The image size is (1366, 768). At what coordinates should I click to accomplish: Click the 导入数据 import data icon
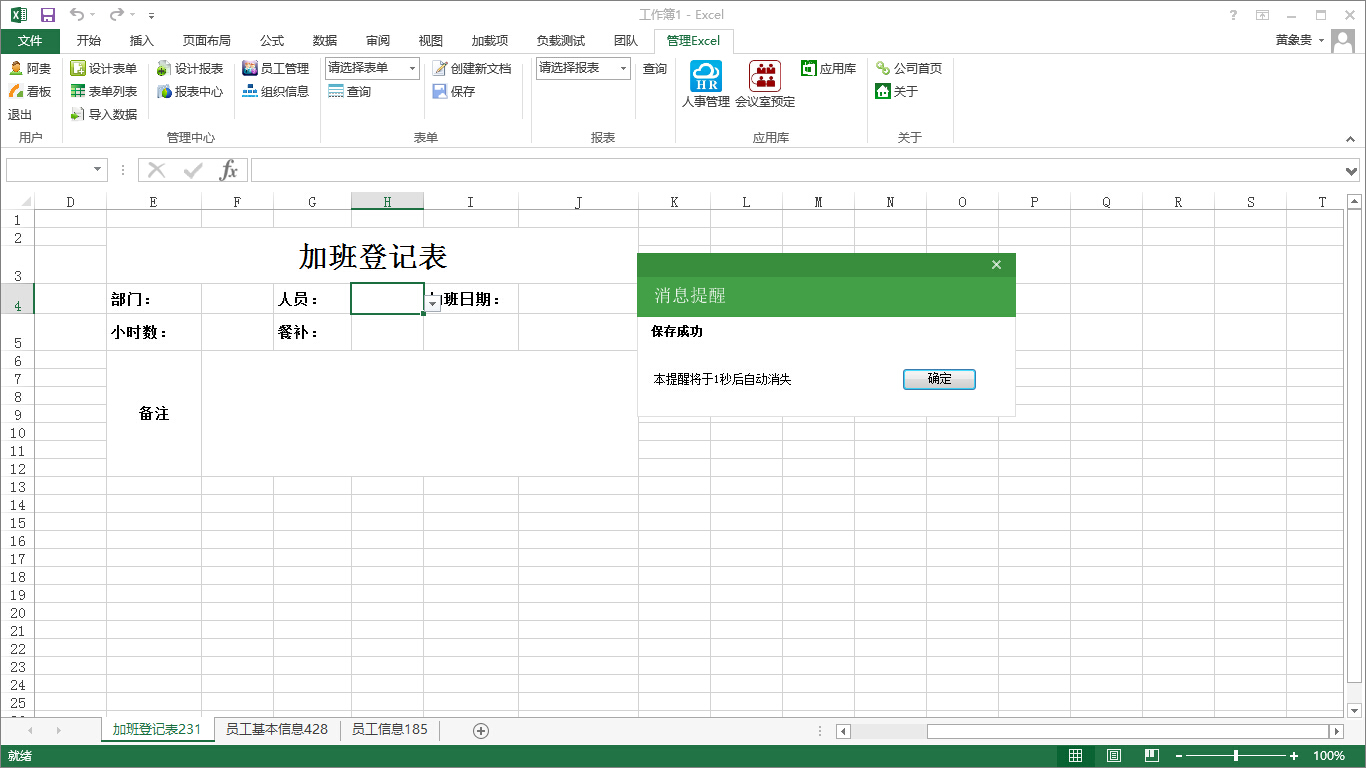pyautogui.click(x=78, y=115)
